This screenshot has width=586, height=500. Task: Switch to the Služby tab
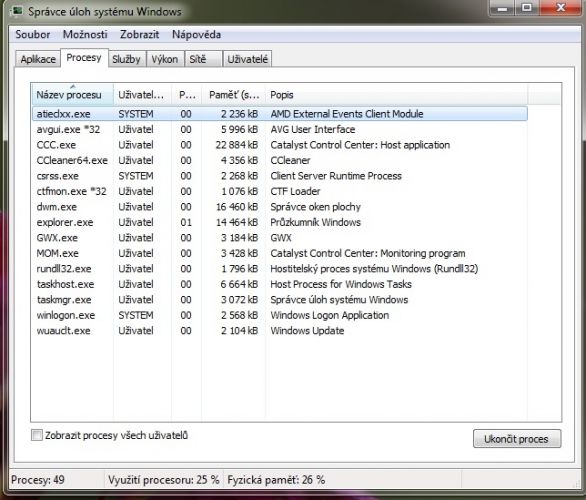pos(126,59)
